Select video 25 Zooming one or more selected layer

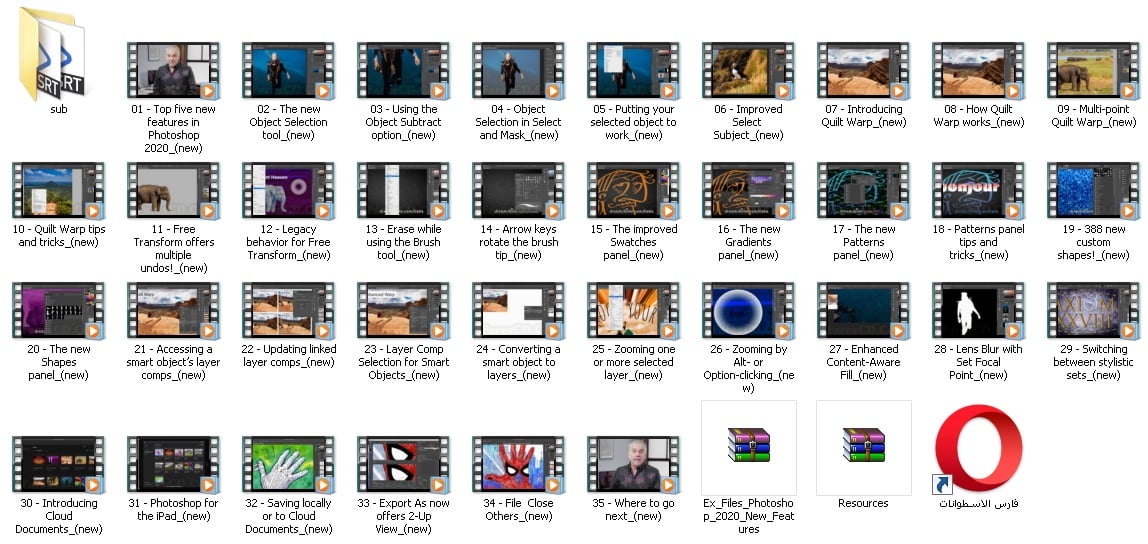click(x=633, y=310)
